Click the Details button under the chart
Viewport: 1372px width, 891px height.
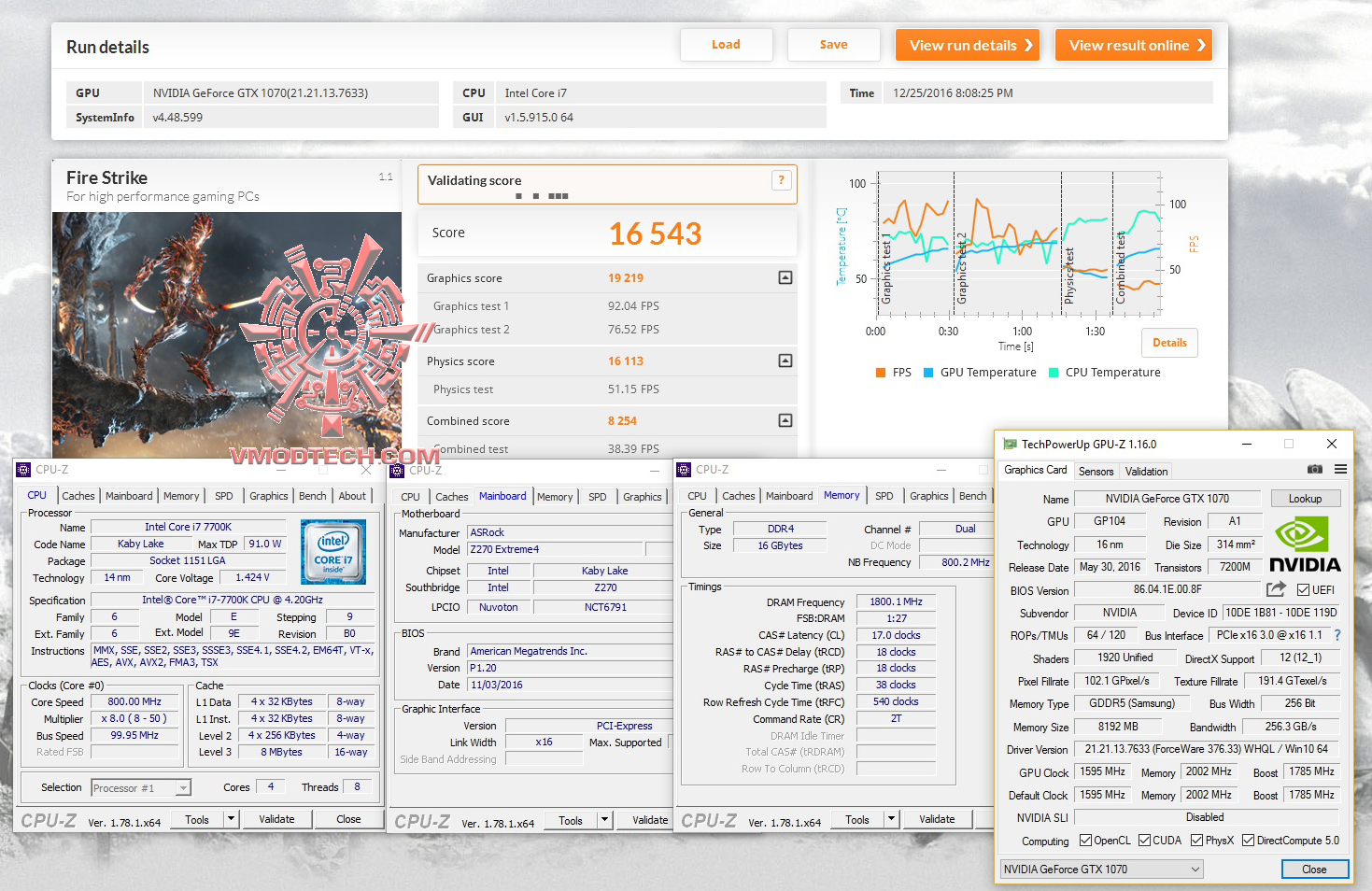1169,343
